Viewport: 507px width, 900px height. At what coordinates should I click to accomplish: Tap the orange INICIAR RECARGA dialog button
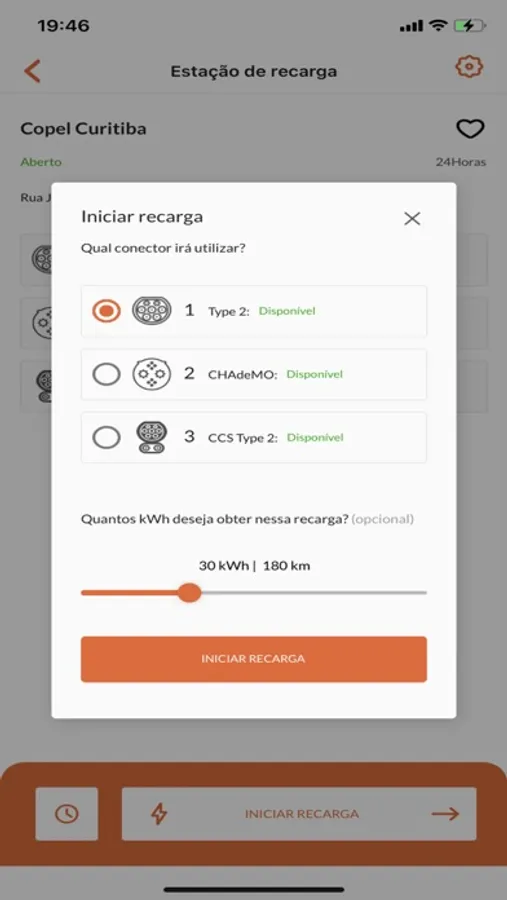[253, 659]
